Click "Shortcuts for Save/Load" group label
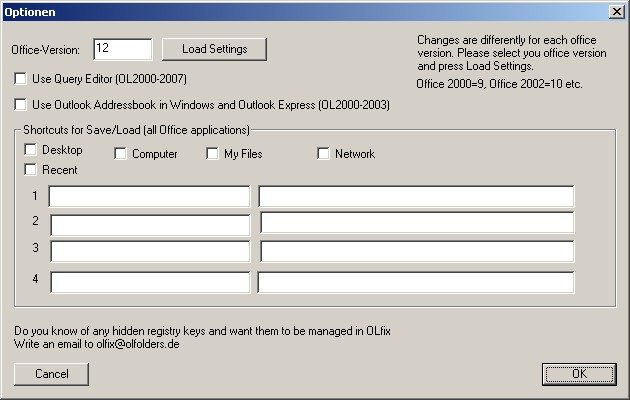The width and height of the screenshot is (630, 400). (x=136, y=130)
